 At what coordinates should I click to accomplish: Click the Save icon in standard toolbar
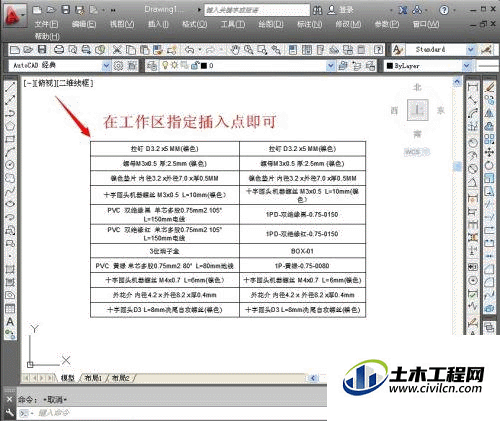pyautogui.click(x=42, y=50)
